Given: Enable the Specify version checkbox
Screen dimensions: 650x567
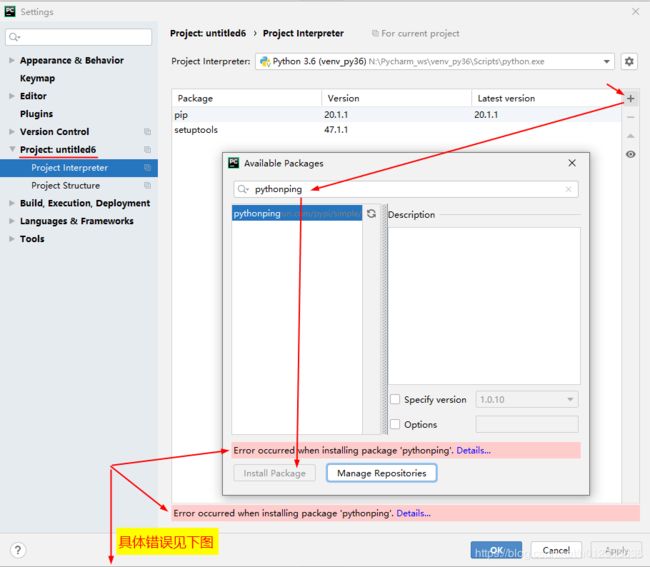Looking at the screenshot, I should tap(395, 399).
